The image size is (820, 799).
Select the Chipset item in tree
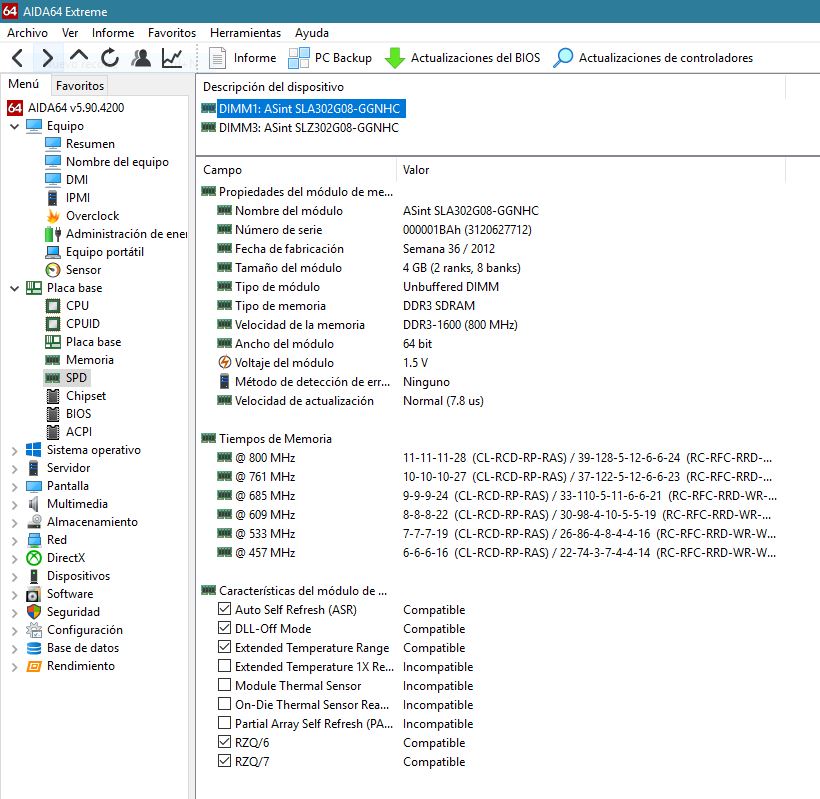point(85,396)
